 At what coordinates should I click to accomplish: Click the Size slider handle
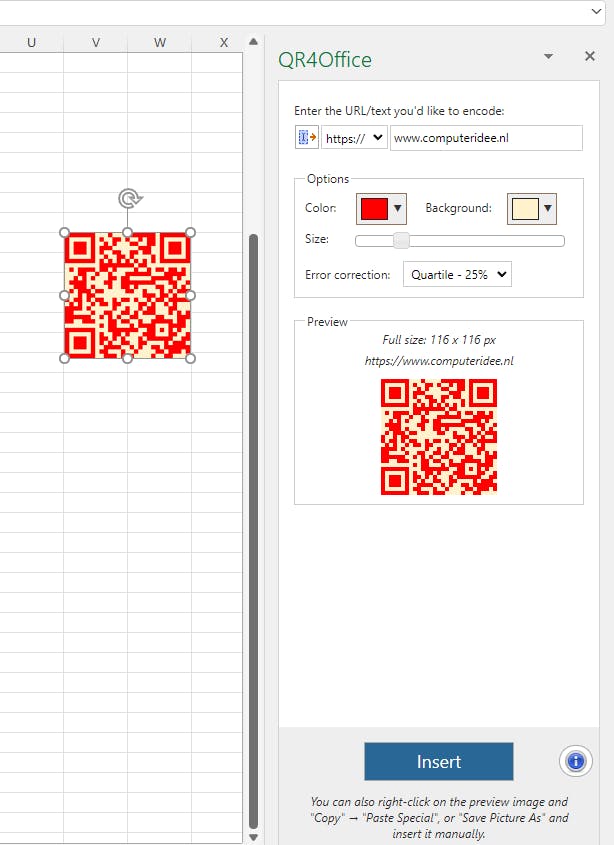(x=401, y=240)
